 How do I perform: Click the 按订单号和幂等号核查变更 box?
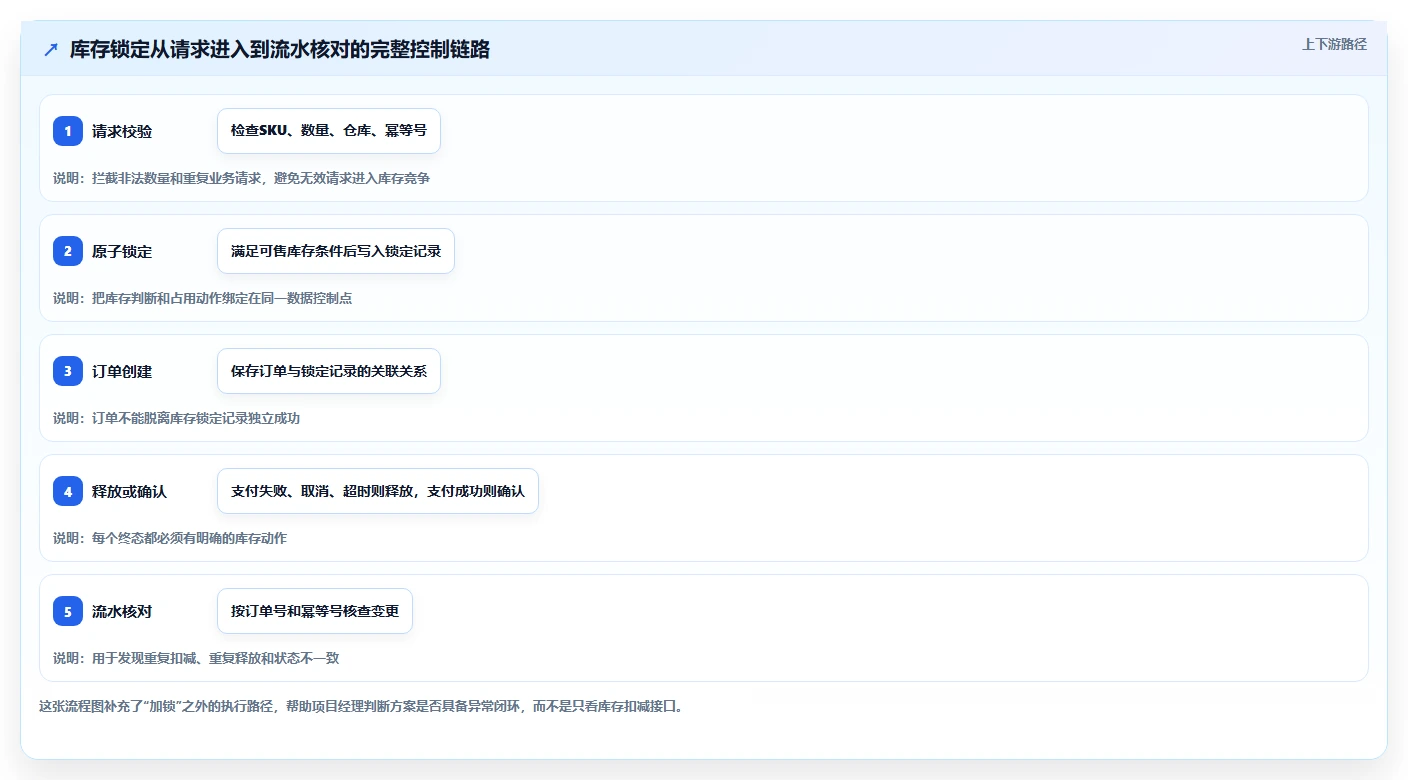(x=315, y=611)
